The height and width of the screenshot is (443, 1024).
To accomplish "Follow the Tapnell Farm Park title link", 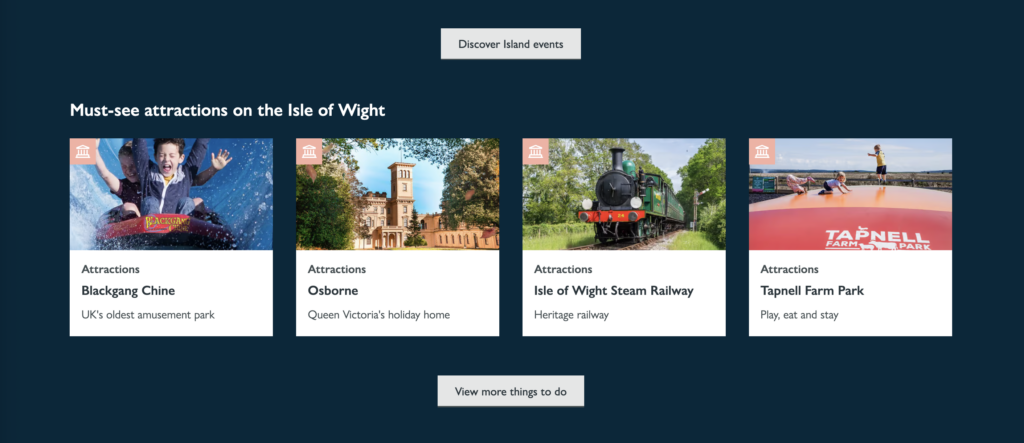I will 812,291.
